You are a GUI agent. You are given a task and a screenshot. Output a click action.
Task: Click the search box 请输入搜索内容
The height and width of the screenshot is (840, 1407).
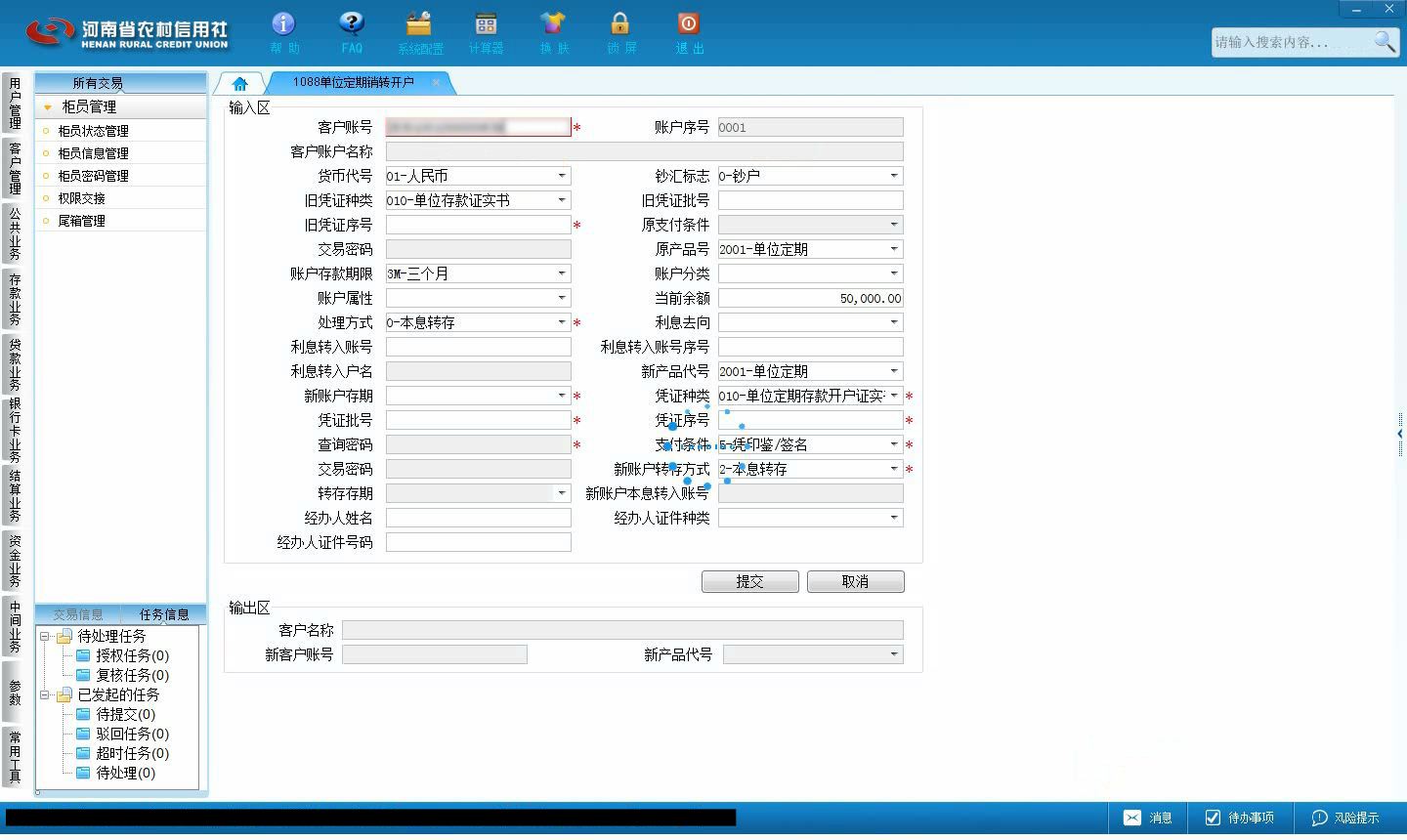tap(1290, 42)
